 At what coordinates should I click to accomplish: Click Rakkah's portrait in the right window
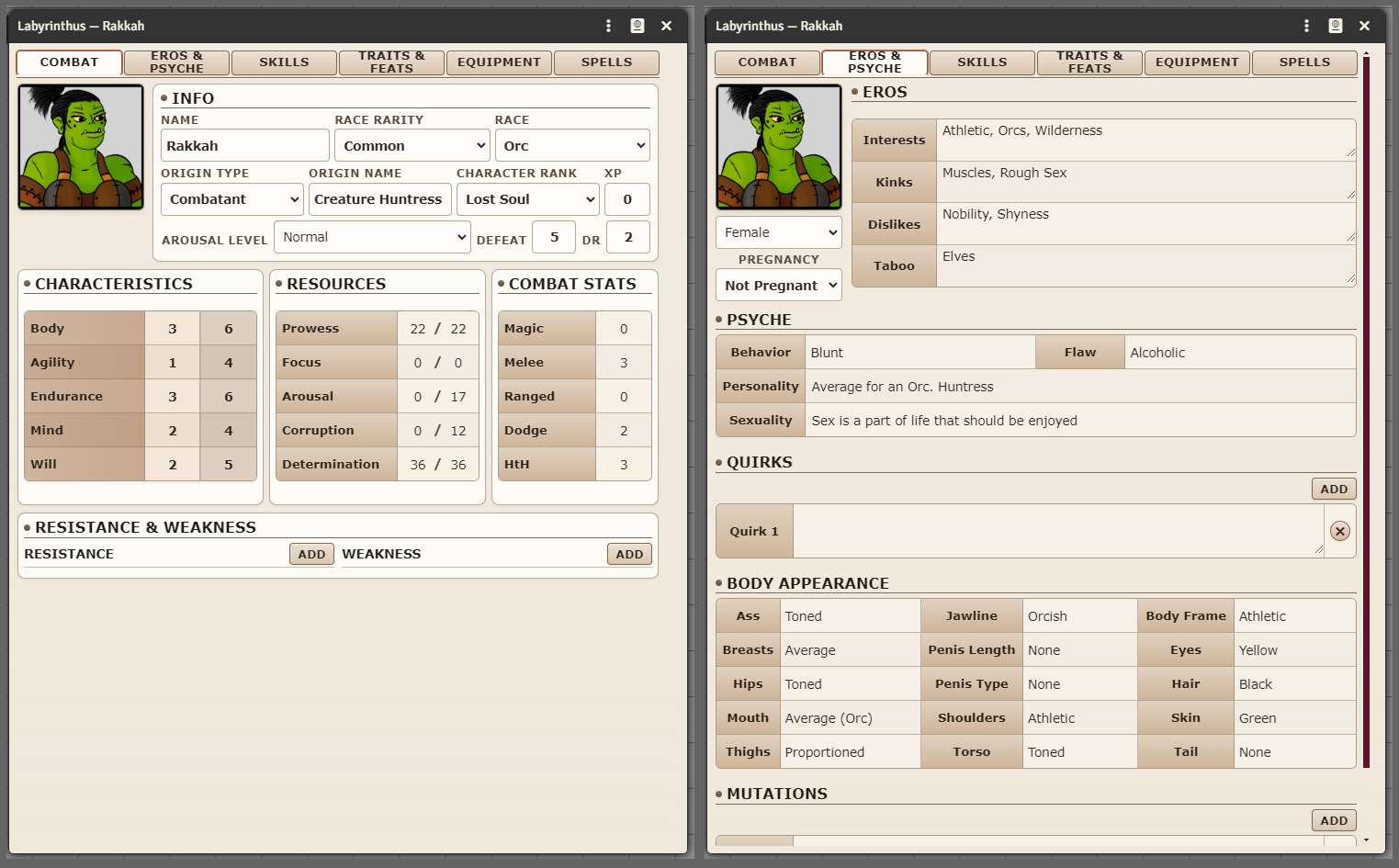[x=779, y=147]
